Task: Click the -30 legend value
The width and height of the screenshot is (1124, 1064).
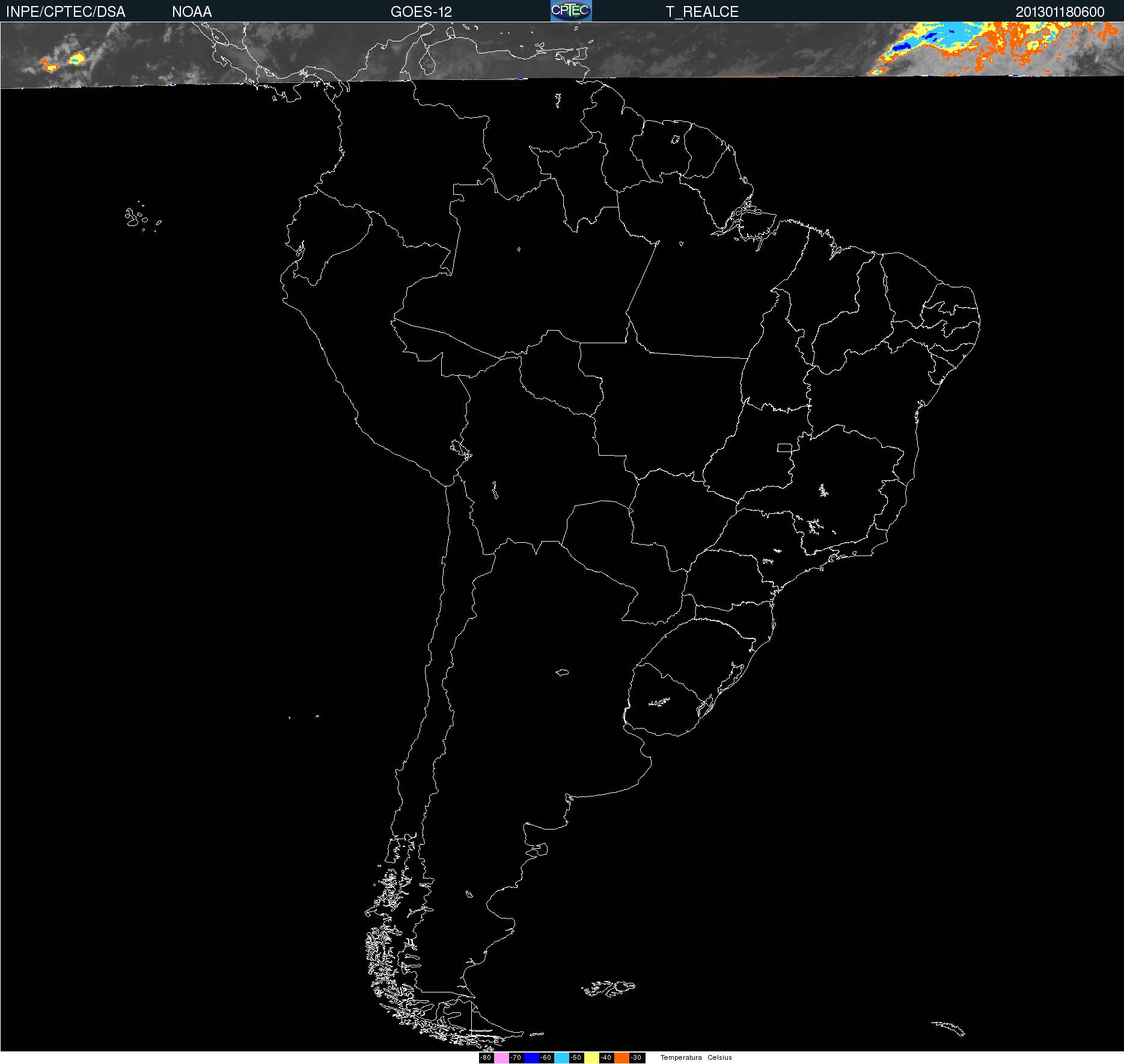Action: pyautogui.click(x=637, y=1058)
